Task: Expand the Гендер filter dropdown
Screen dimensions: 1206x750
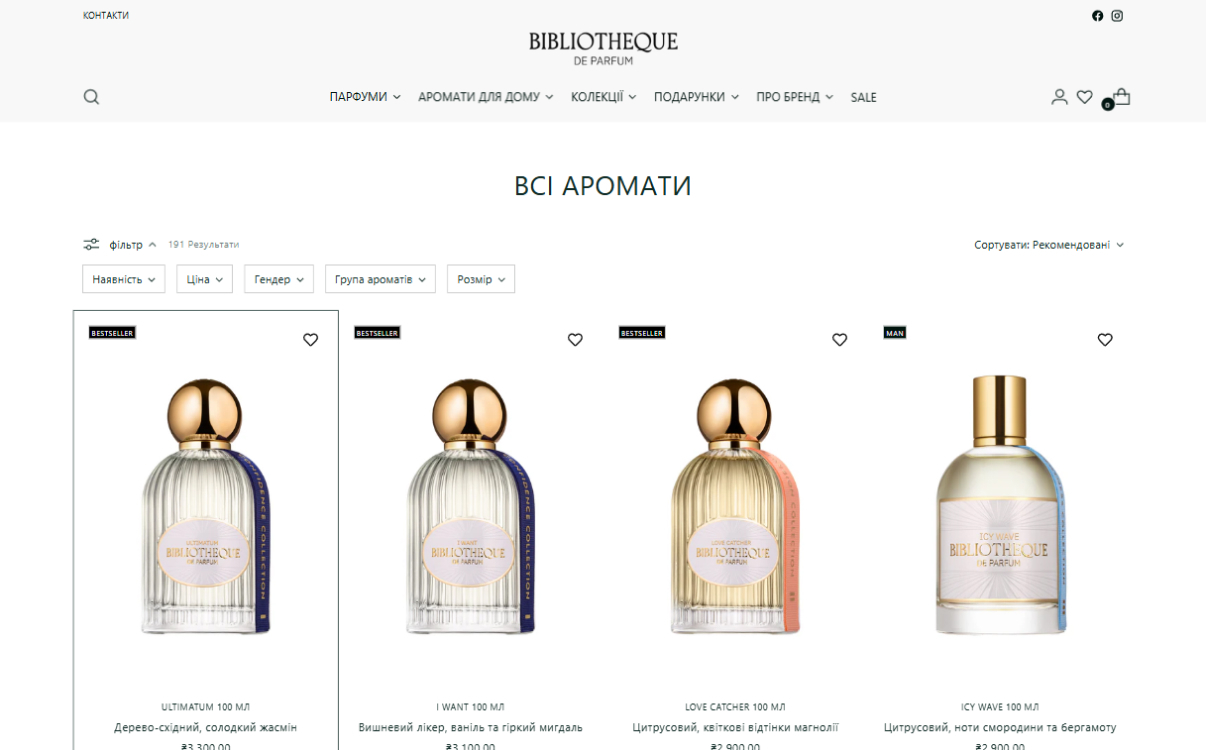Action: pyautogui.click(x=279, y=279)
